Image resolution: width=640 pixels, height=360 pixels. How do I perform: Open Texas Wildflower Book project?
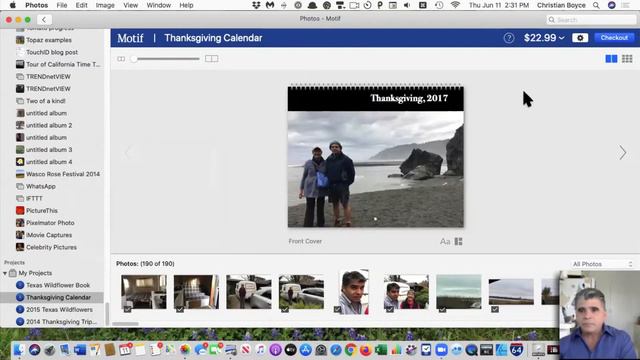click(58, 285)
